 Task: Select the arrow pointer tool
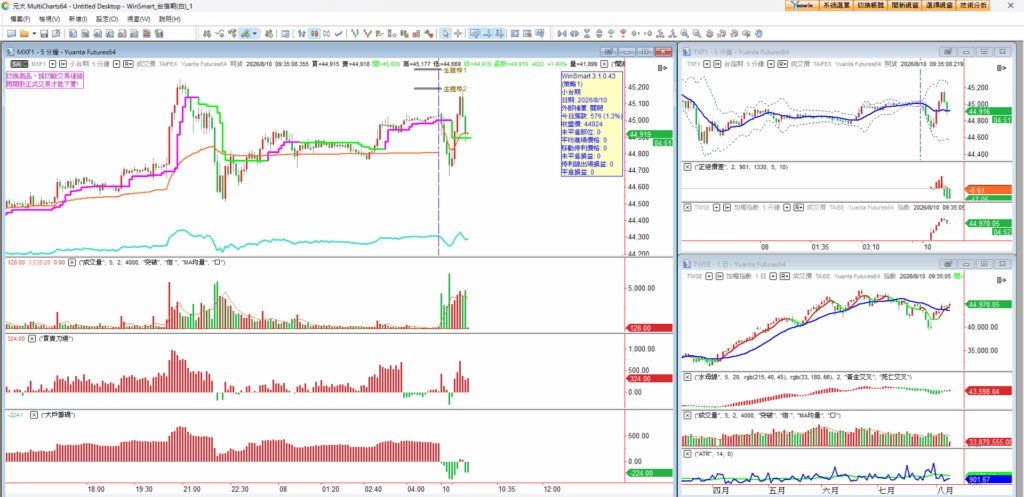[x=445, y=33]
